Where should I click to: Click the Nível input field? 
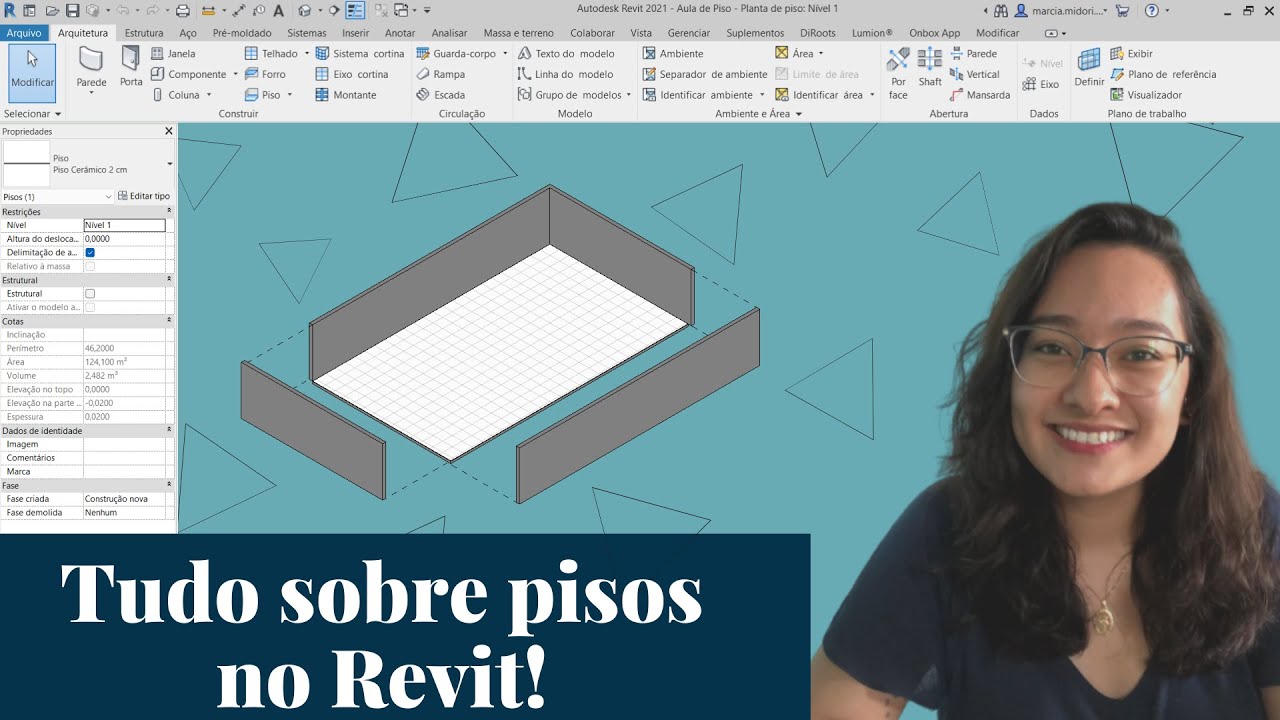point(124,225)
